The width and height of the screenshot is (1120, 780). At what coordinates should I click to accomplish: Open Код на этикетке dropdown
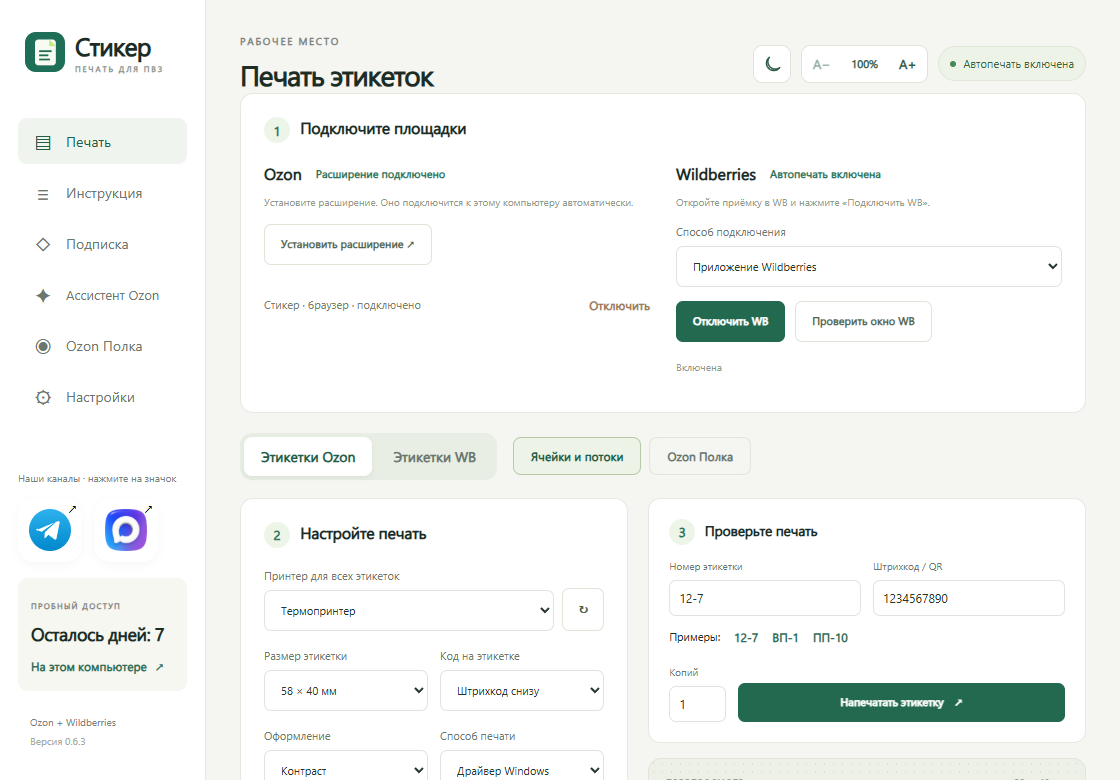tap(521, 691)
